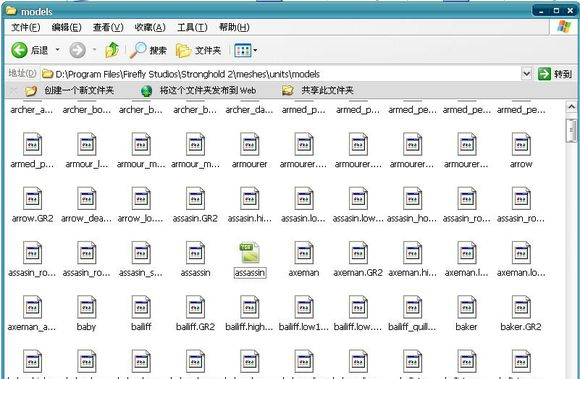
Task: Click 创建一个新文件夹 link
Action: pyautogui.click(x=79, y=90)
